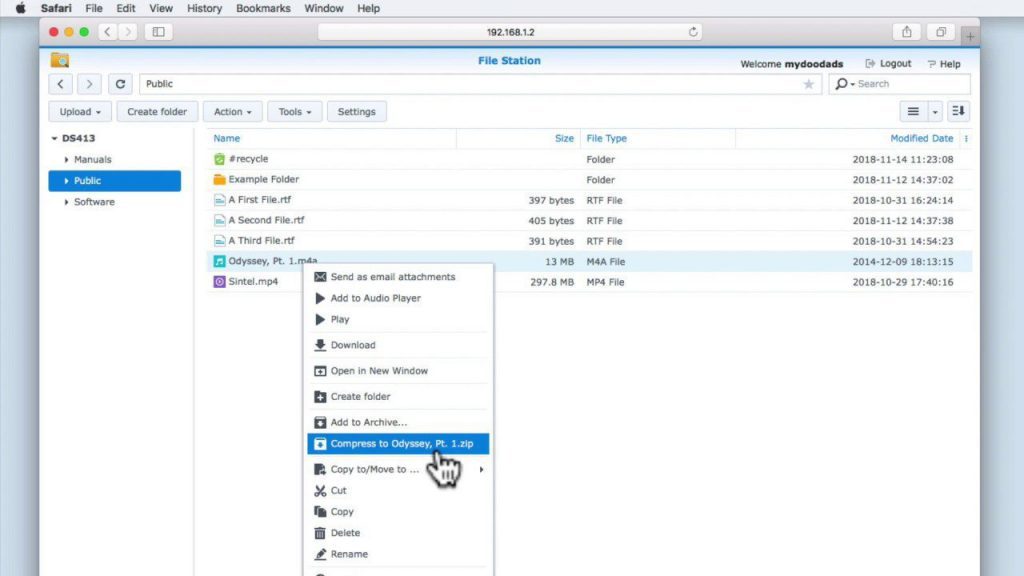Reload the page in Safari address bar
The image size is (1024, 576).
693,31
